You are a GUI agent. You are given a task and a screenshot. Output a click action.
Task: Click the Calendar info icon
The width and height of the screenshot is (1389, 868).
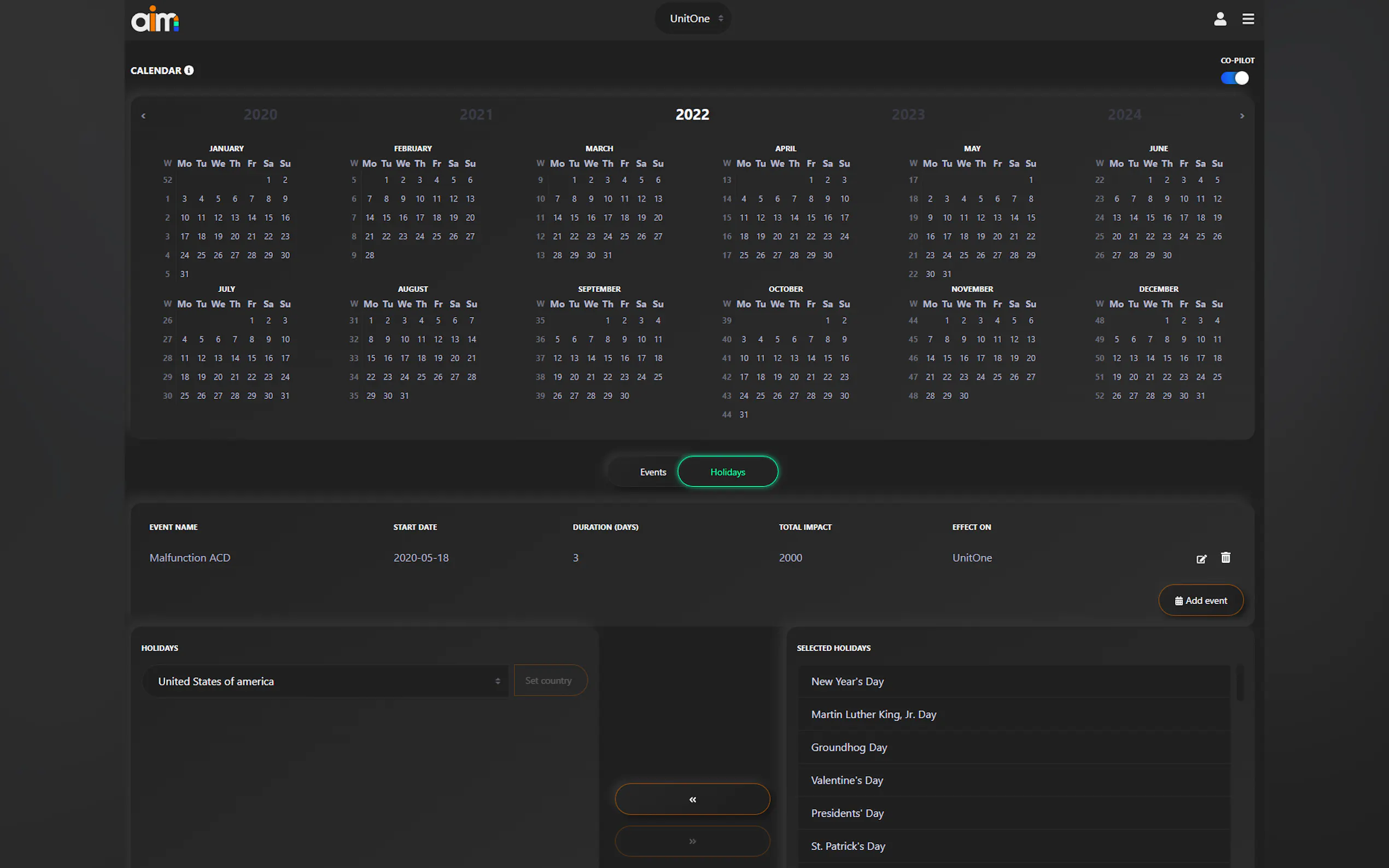[189, 70]
